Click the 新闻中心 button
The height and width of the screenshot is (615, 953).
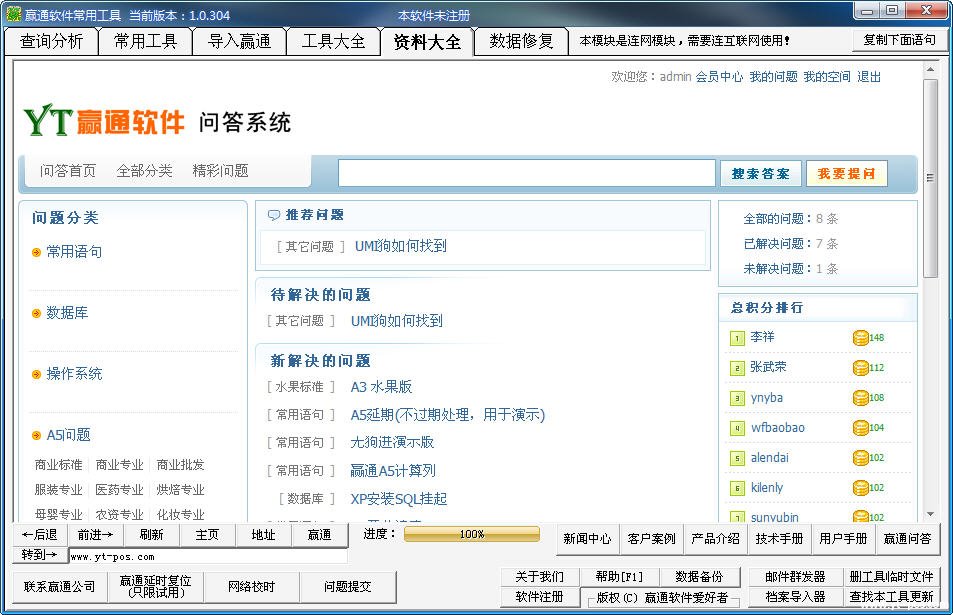587,539
